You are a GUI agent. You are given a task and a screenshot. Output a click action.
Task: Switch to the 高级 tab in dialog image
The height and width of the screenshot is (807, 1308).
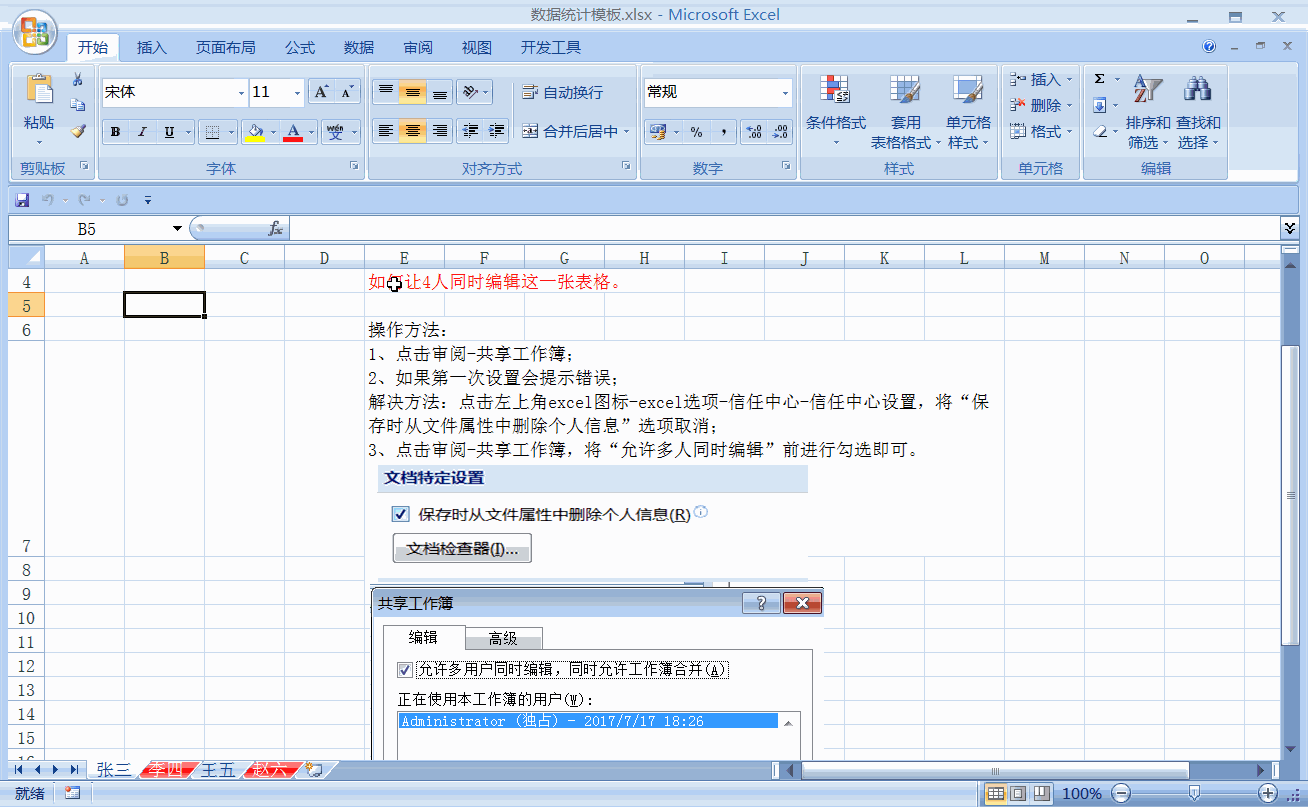(x=503, y=639)
